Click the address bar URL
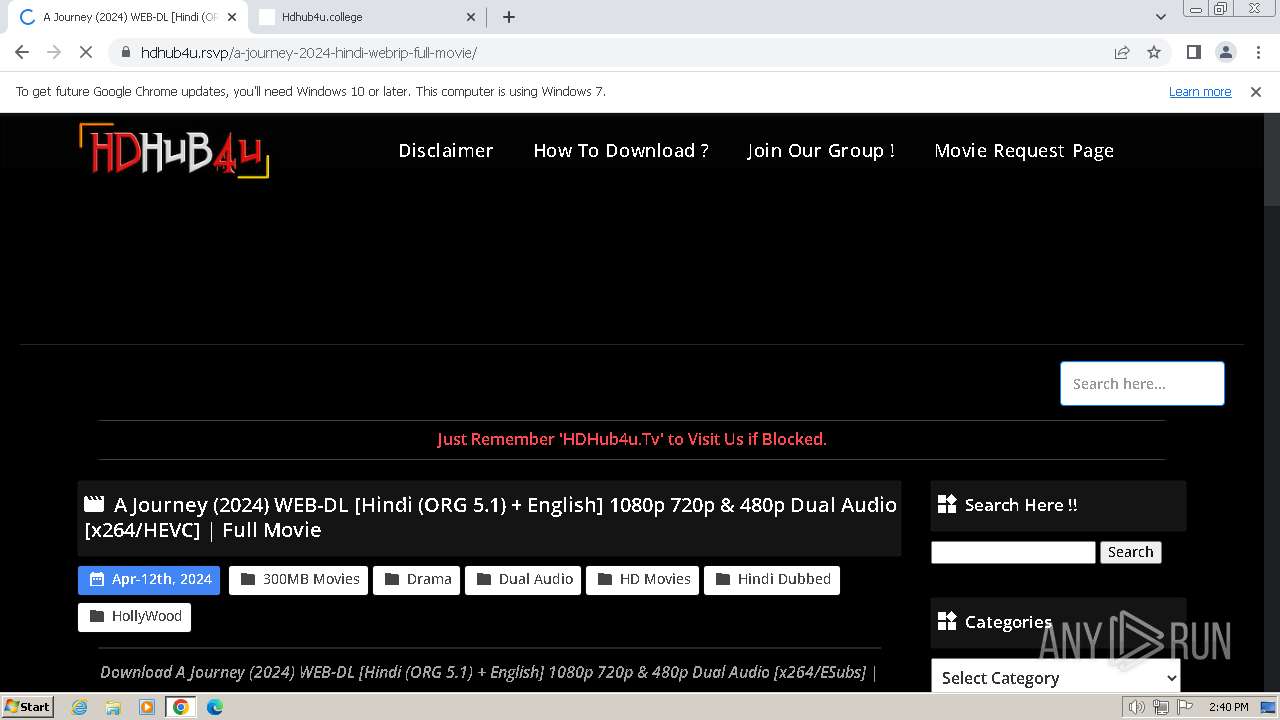The width and height of the screenshot is (1280, 720). coord(308,52)
